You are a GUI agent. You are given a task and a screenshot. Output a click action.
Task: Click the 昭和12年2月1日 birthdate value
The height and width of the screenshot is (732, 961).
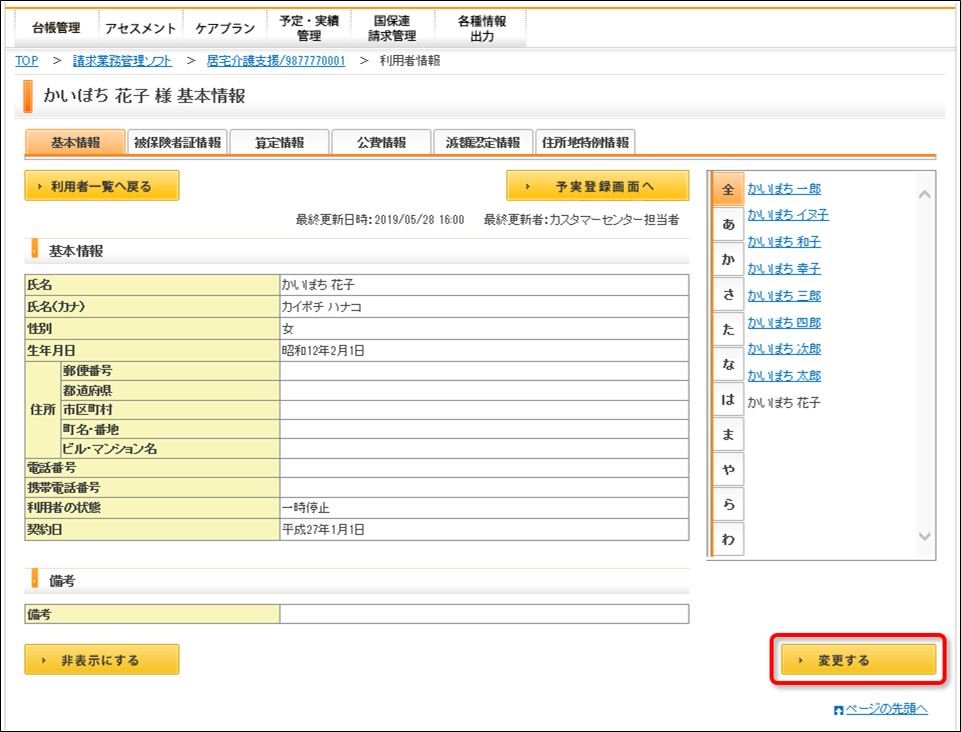323,351
